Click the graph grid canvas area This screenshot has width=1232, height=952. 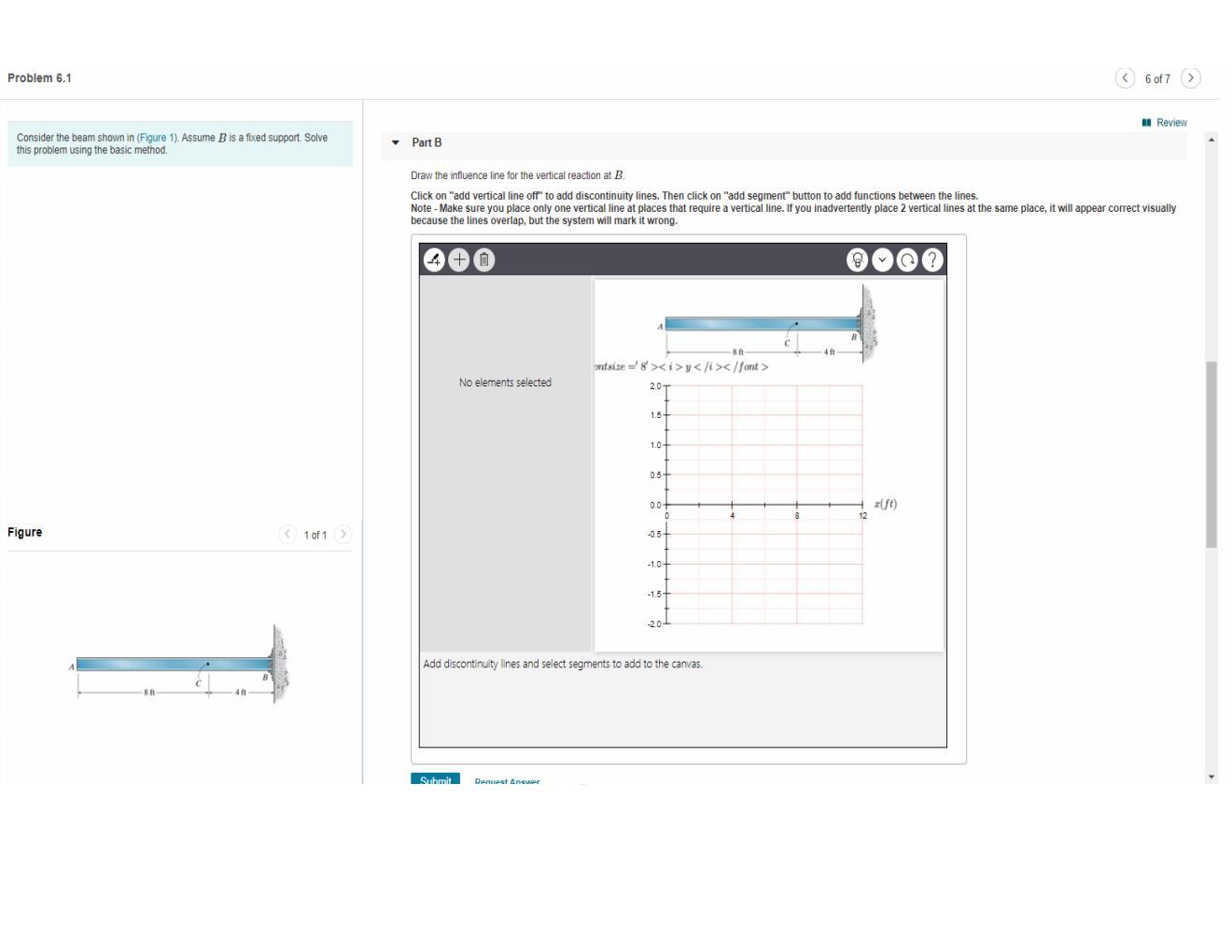click(x=764, y=505)
